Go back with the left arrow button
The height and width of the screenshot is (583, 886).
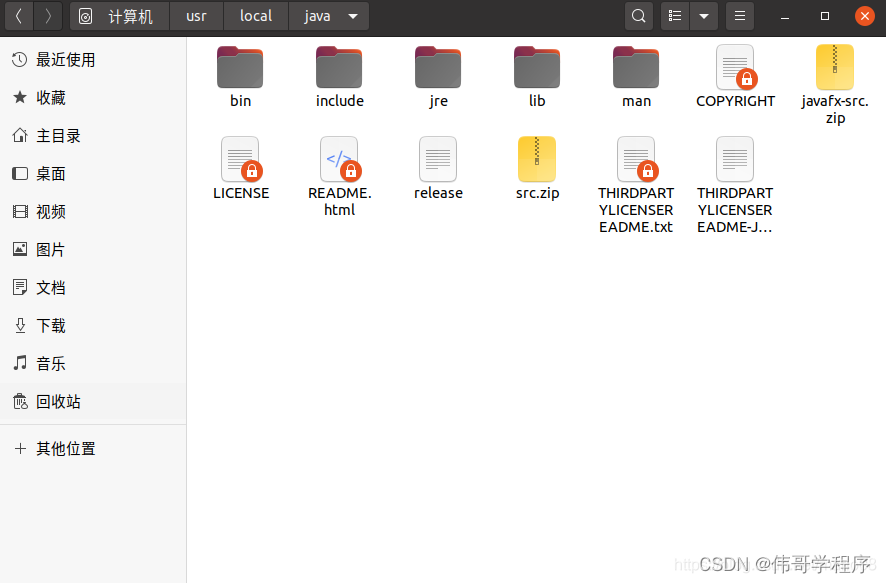19,16
